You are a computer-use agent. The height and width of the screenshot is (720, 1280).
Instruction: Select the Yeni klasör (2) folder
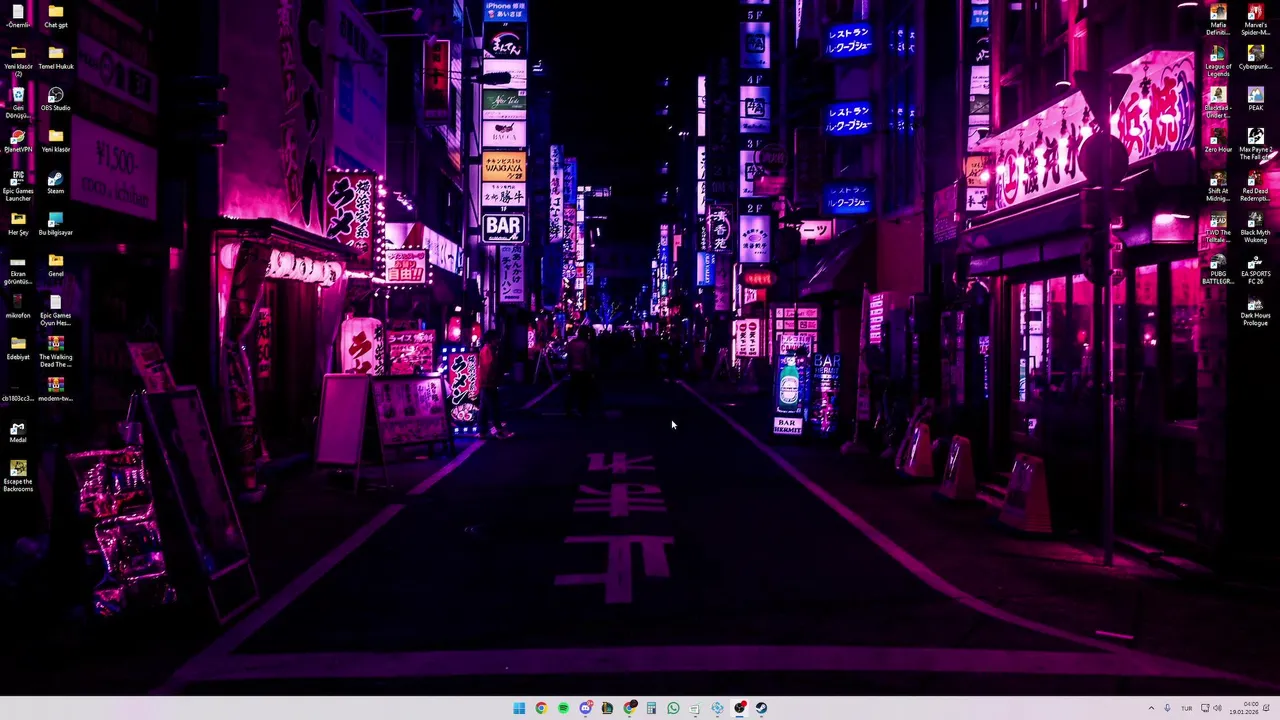(18, 61)
